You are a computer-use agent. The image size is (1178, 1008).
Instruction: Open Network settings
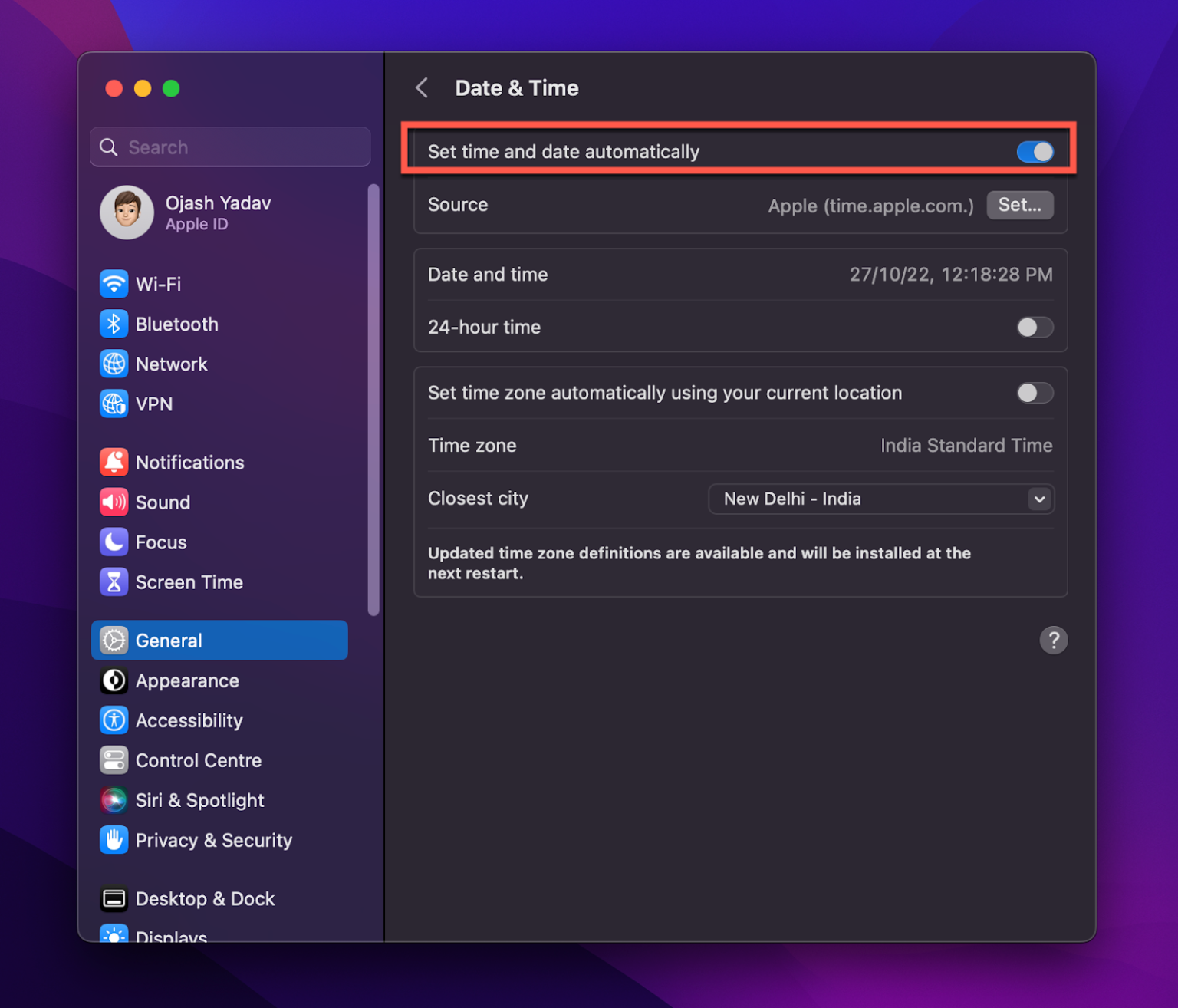click(x=171, y=364)
